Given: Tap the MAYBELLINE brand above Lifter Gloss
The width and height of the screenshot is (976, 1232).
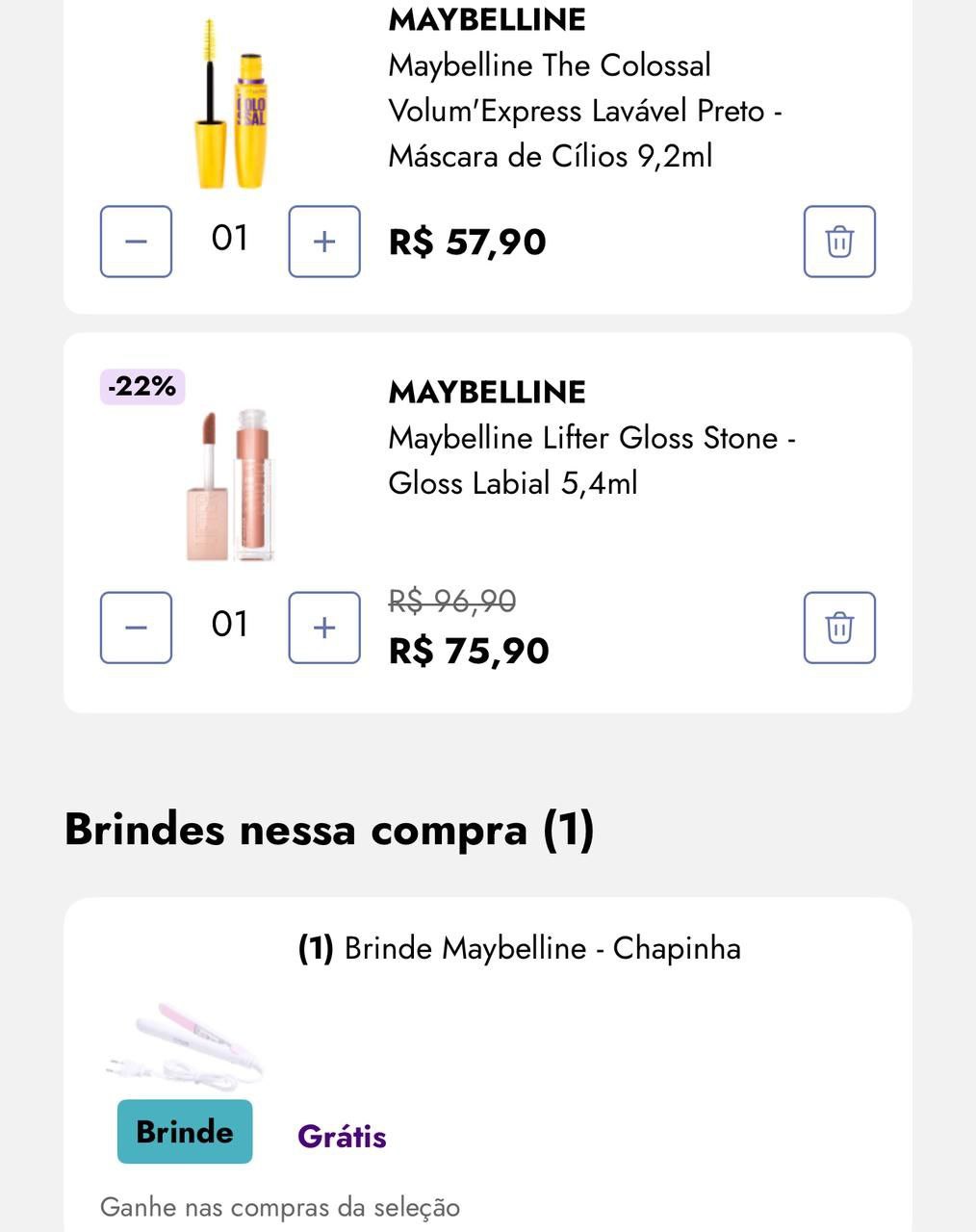Looking at the screenshot, I should pyautogui.click(x=487, y=393).
